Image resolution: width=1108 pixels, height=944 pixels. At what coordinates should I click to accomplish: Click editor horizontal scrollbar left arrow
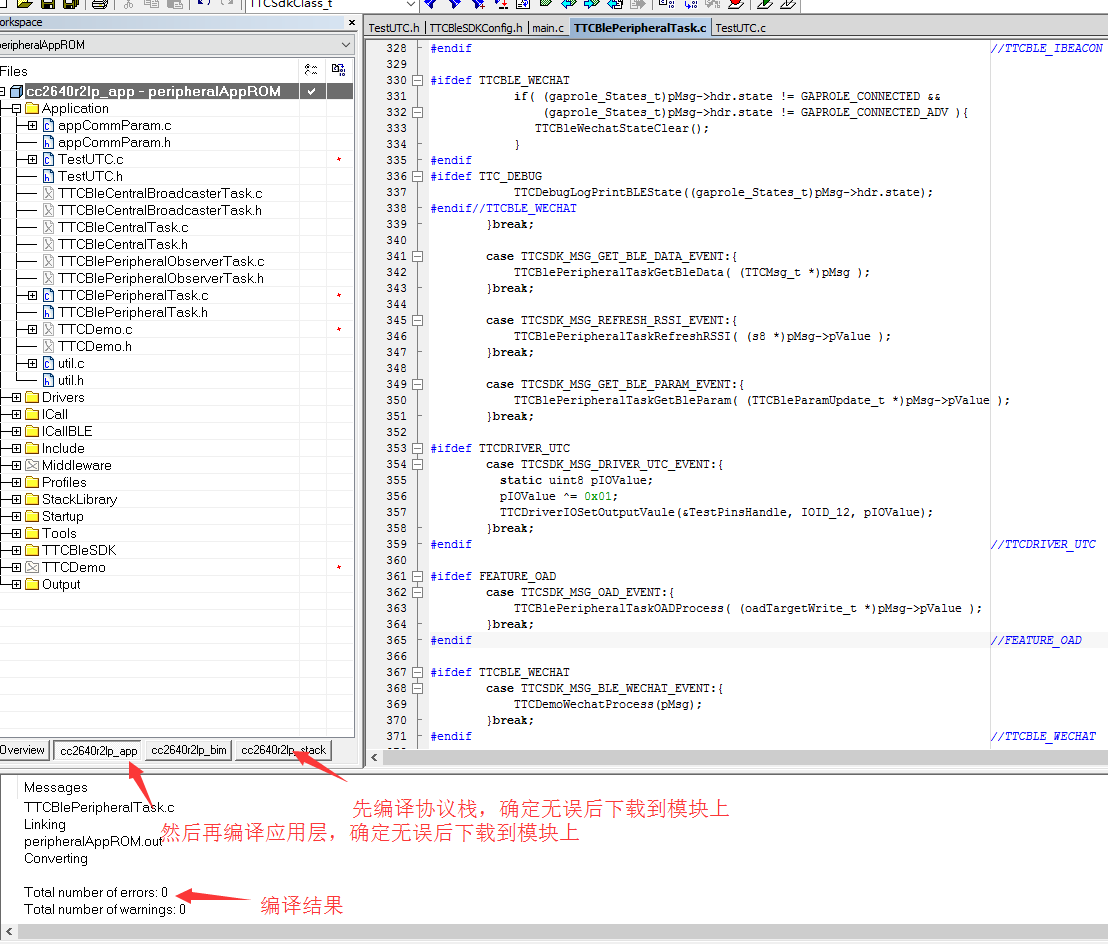pyautogui.click(x=374, y=757)
